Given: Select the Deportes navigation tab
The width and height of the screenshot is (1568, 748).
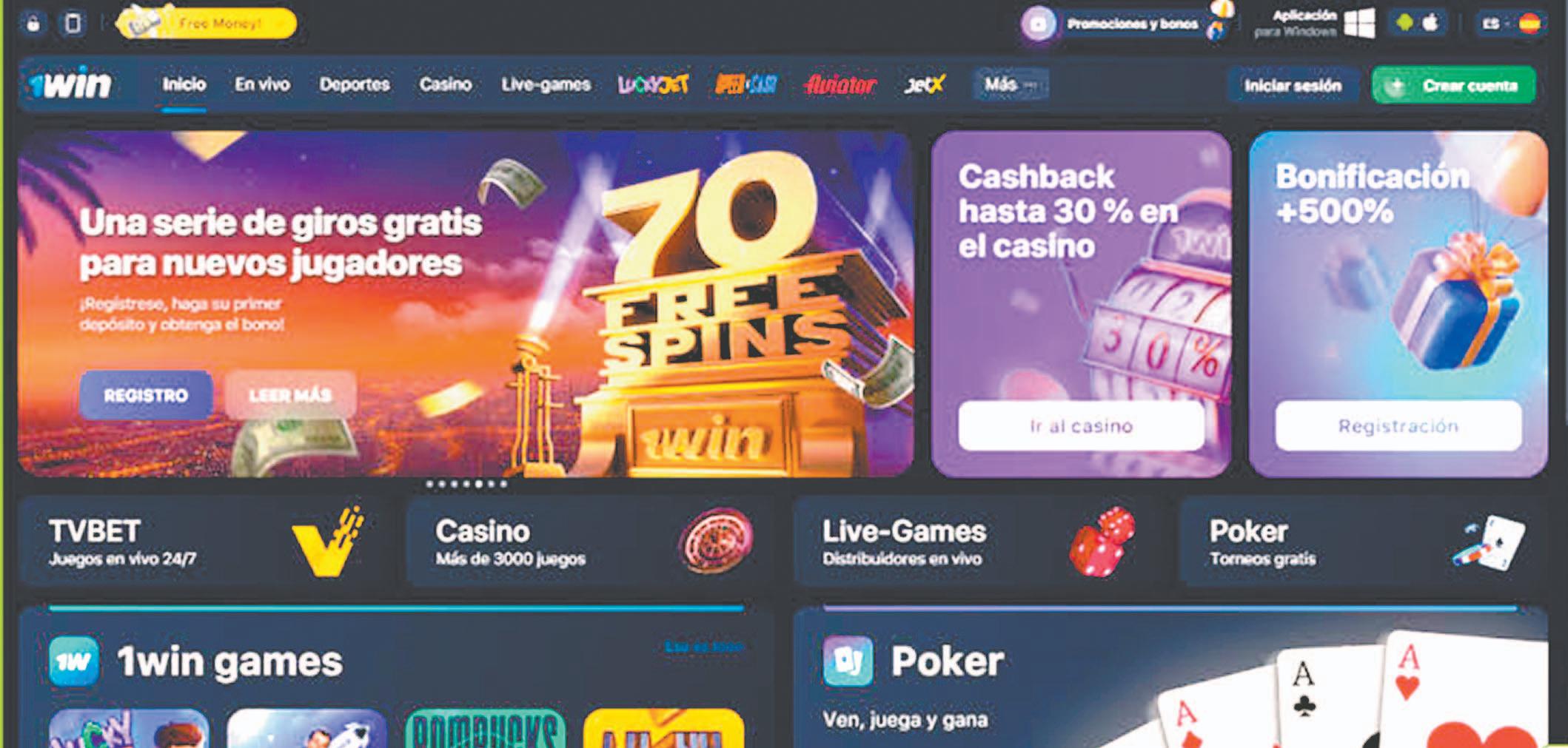Looking at the screenshot, I should (355, 85).
